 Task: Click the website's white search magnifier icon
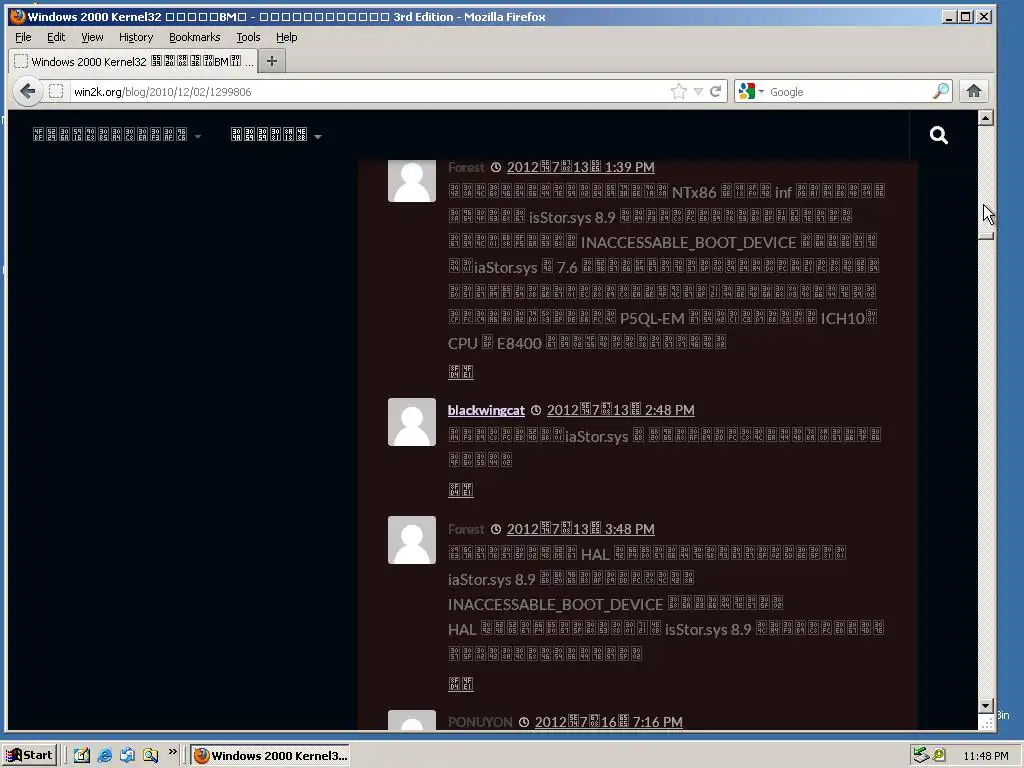938,135
